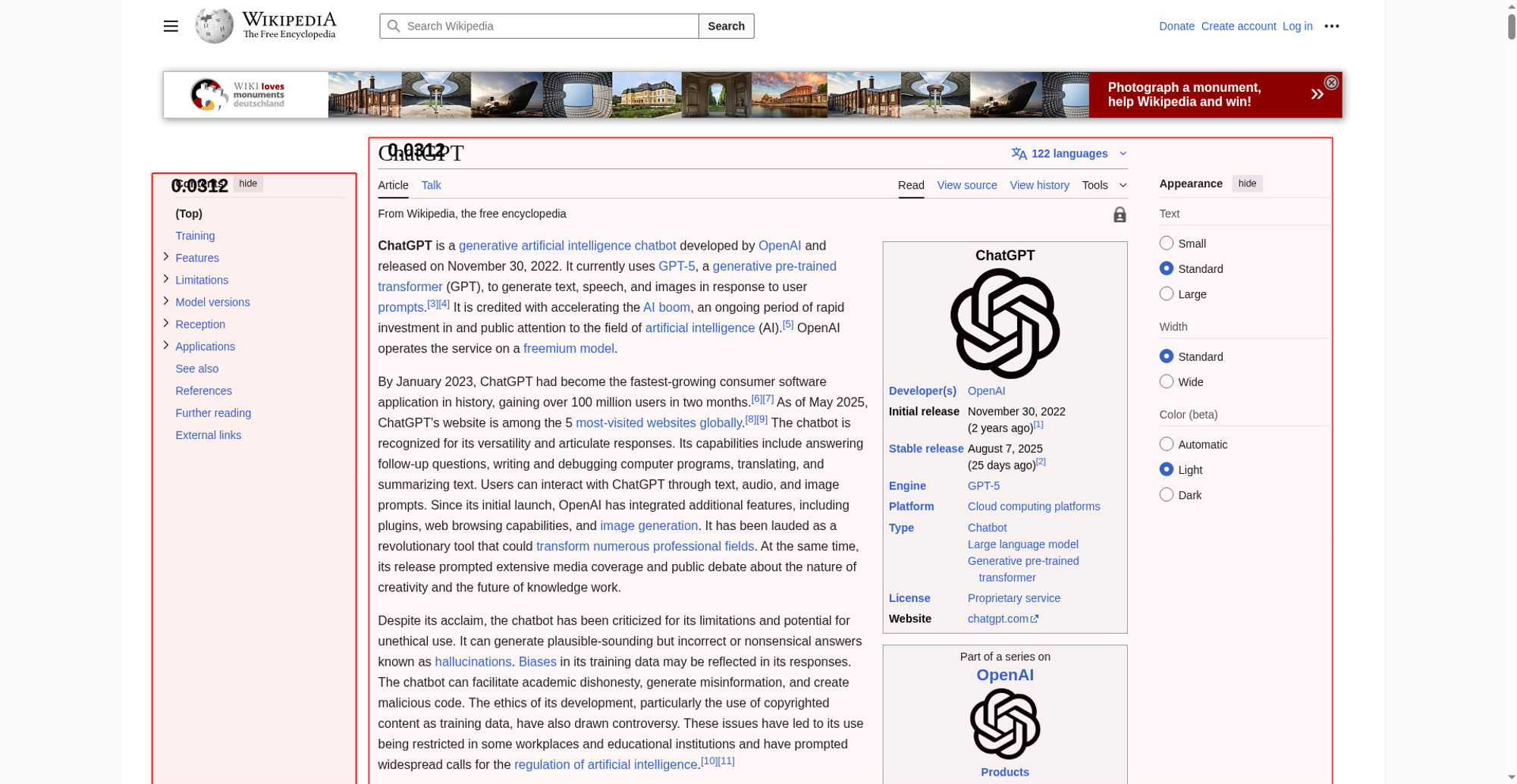1517x784 pixels.
Task: Open See also in contents
Action: pos(196,368)
